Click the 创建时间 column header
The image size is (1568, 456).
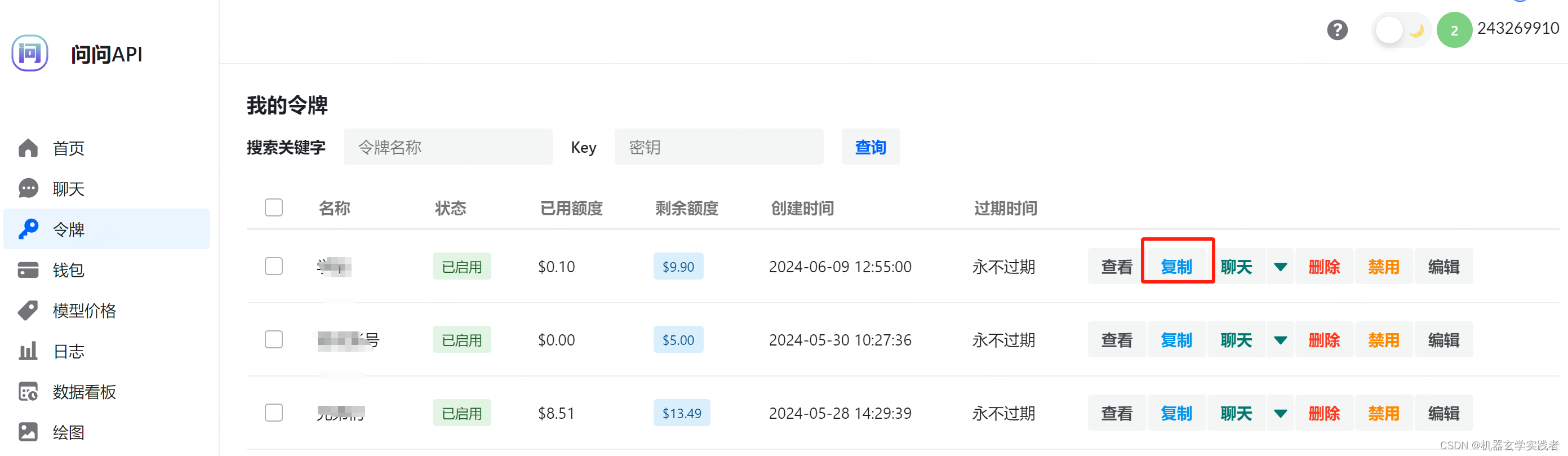click(x=802, y=208)
